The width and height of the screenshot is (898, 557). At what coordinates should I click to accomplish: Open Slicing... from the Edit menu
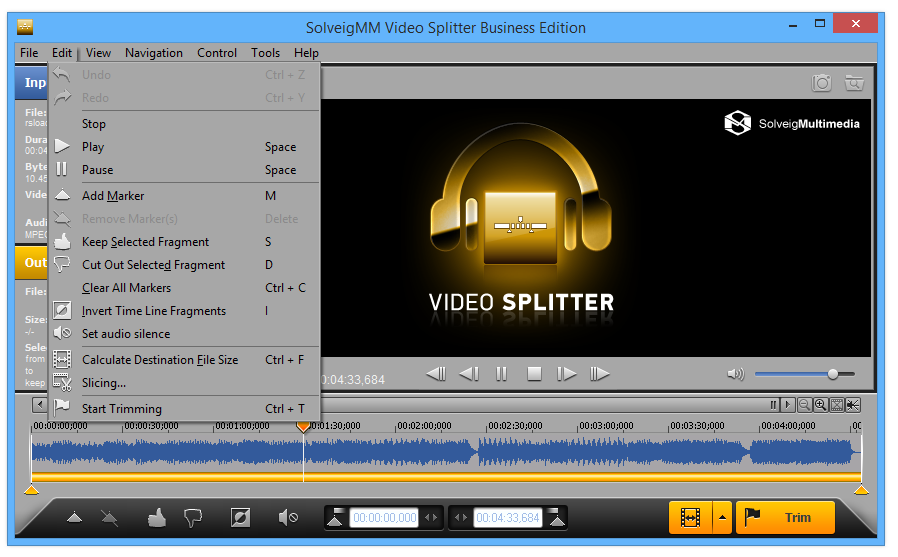pyautogui.click(x=184, y=382)
